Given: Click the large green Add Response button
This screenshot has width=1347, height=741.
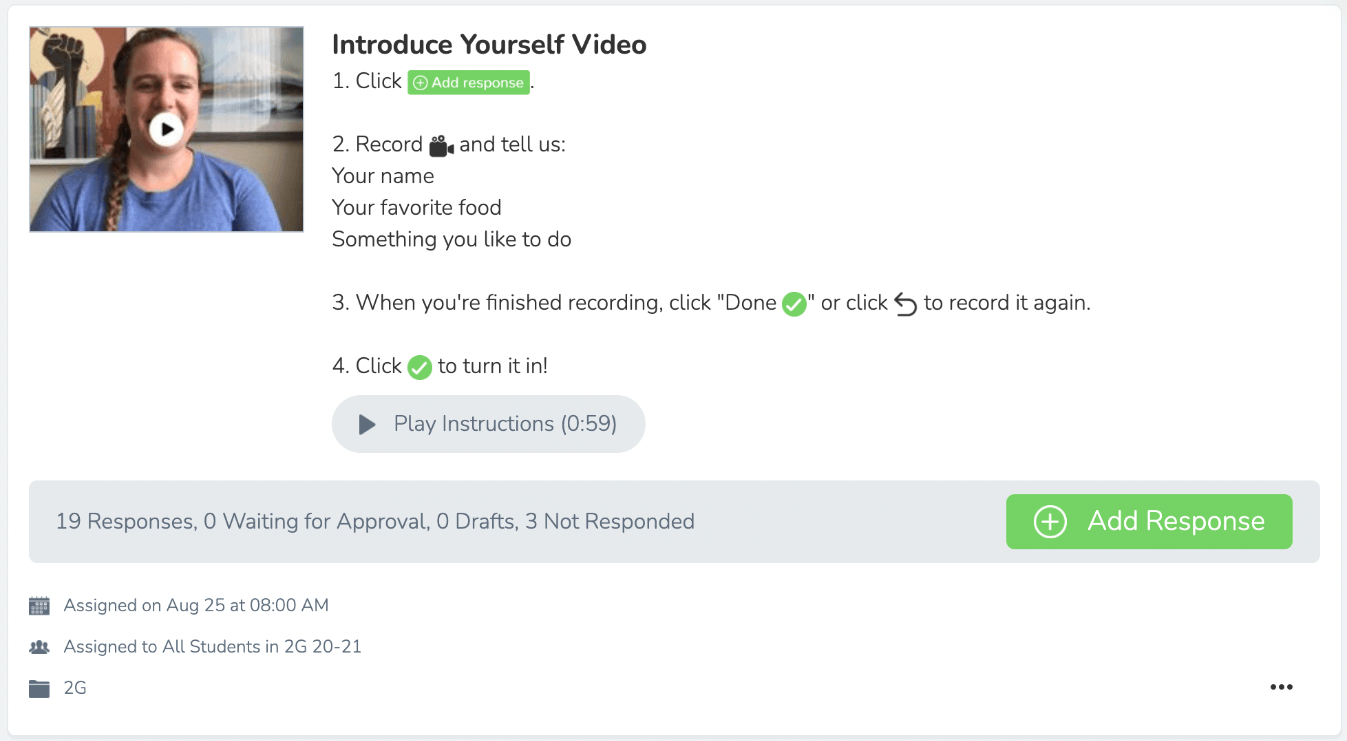Looking at the screenshot, I should (1149, 521).
